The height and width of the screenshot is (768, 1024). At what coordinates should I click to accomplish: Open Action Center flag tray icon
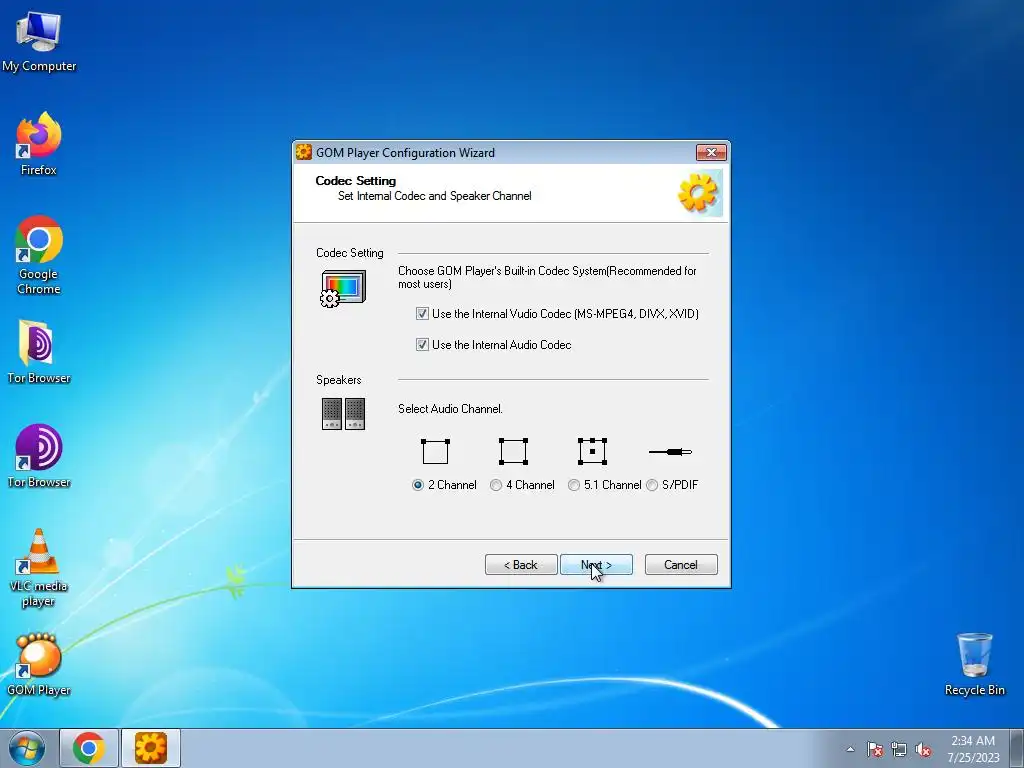(x=874, y=749)
